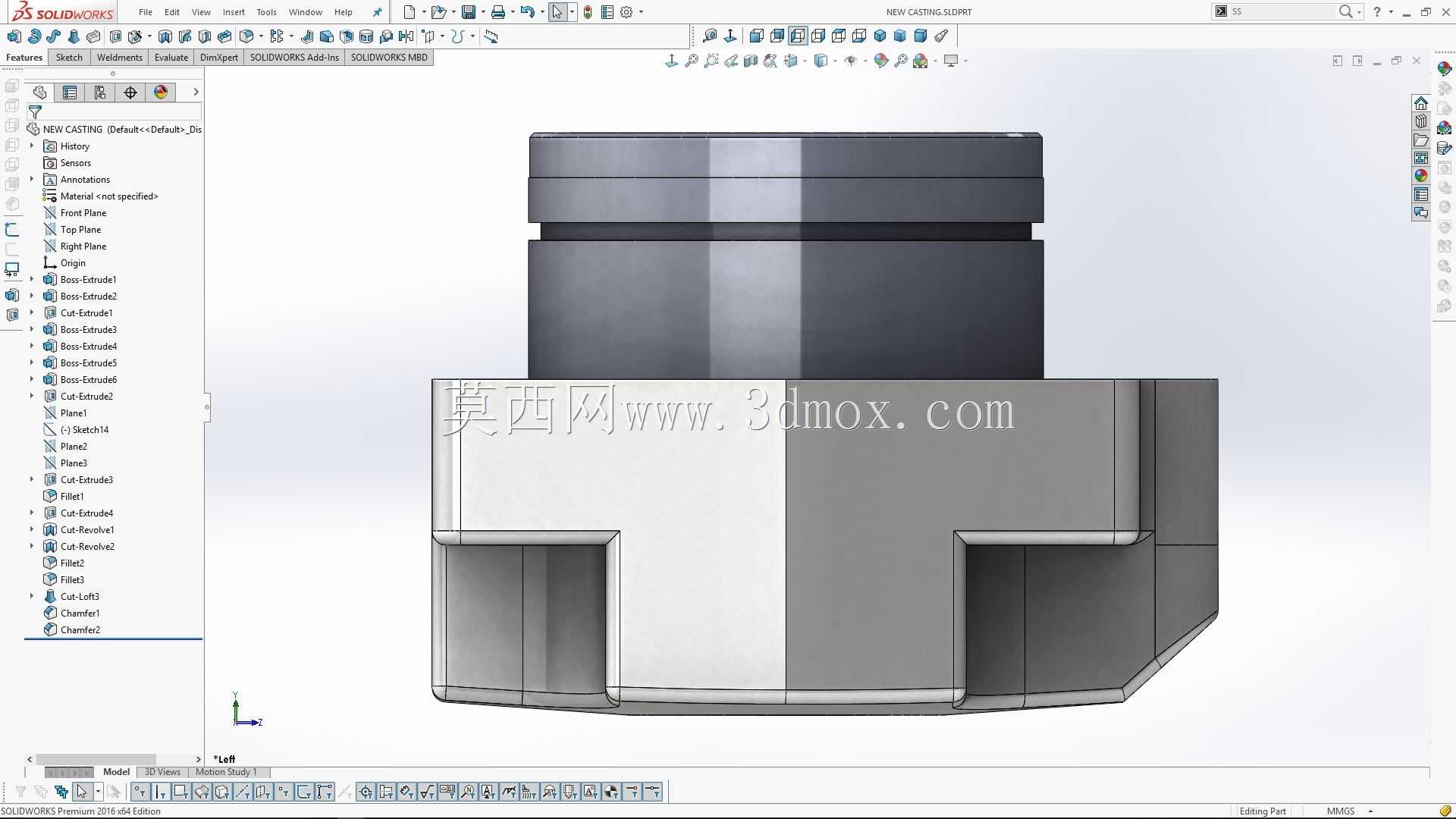The height and width of the screenshot is (819, 1456).
Task: Select the Swept Boss/Base tool
Action: coord(53,36)
